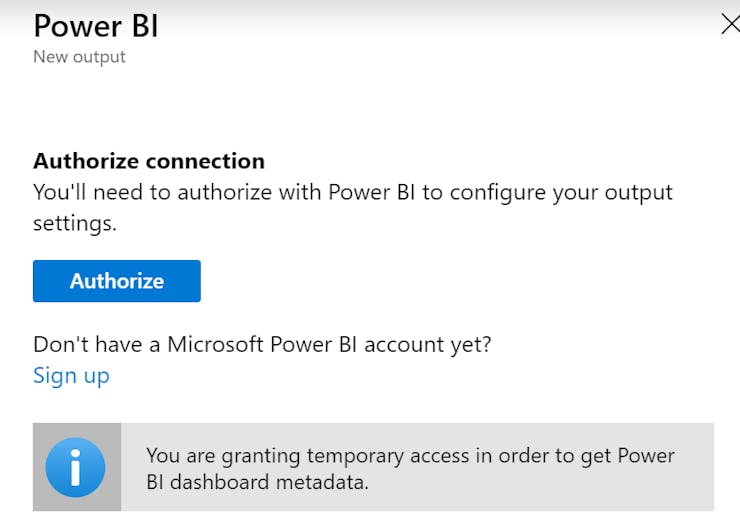Select the Authorize connection heading
Screen dimensions: 740x529
[x=149, y=161]
